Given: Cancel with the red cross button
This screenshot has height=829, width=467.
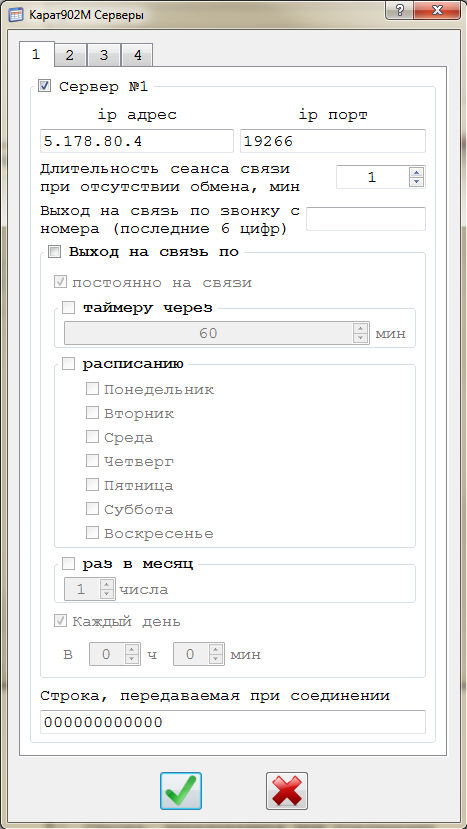Looking at the screenshot, I should click(x=287, y=791).
